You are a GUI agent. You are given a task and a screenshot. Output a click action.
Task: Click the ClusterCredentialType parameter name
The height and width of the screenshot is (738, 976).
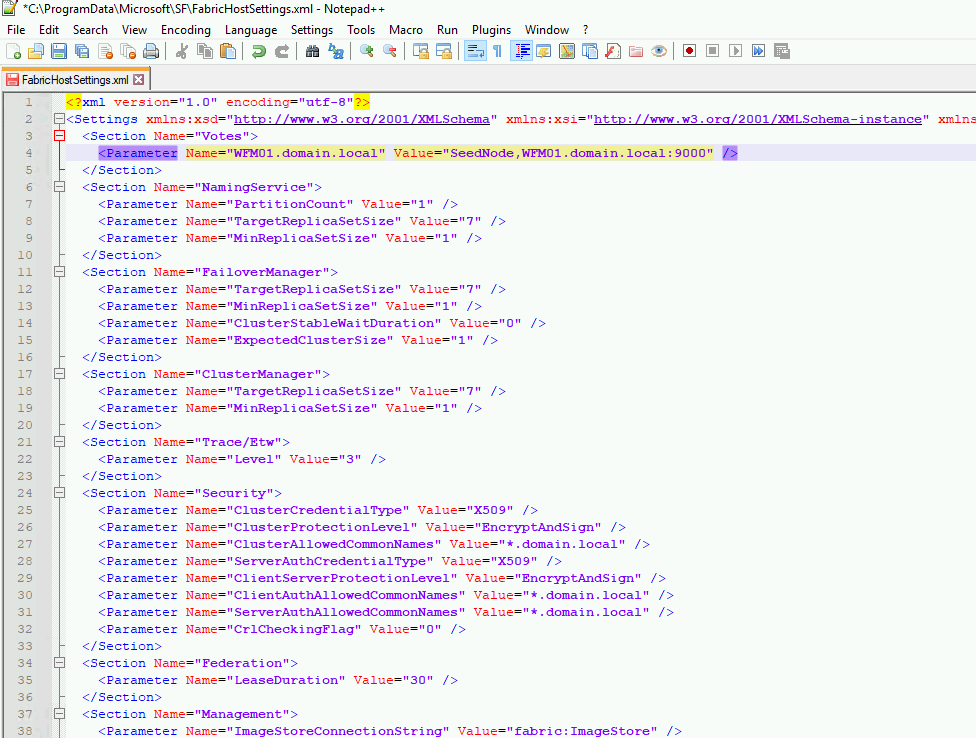point(317,510)
